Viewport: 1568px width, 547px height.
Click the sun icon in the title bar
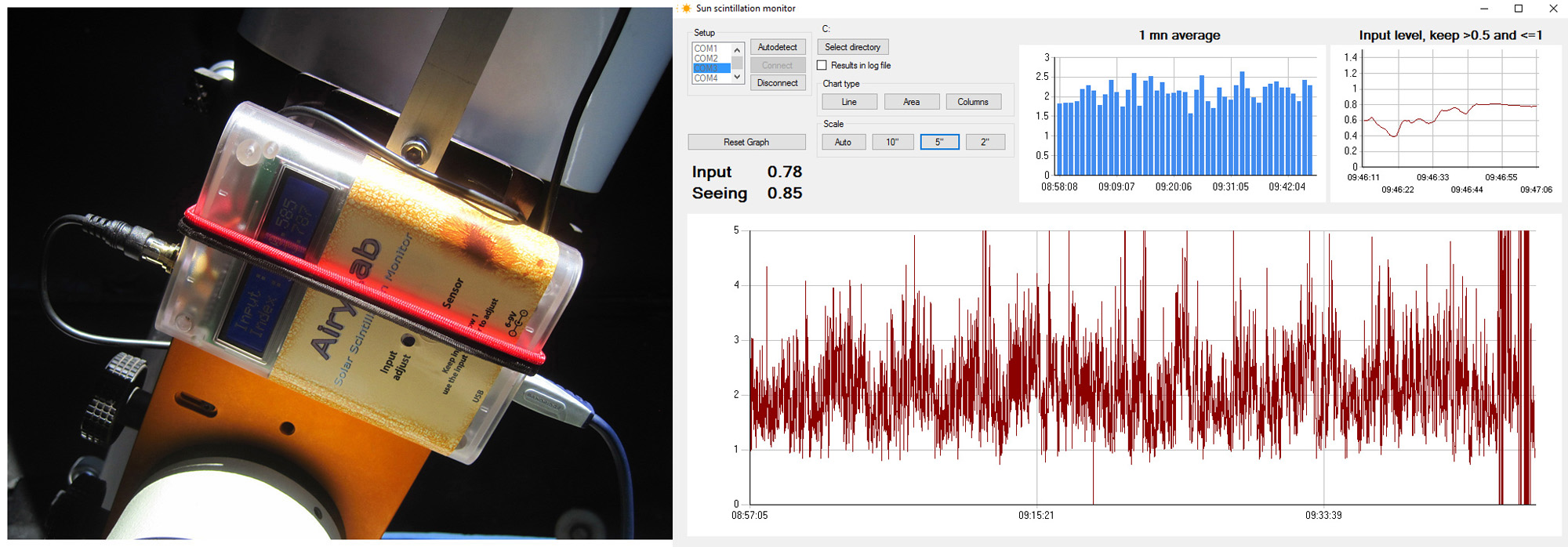point(686,9)
